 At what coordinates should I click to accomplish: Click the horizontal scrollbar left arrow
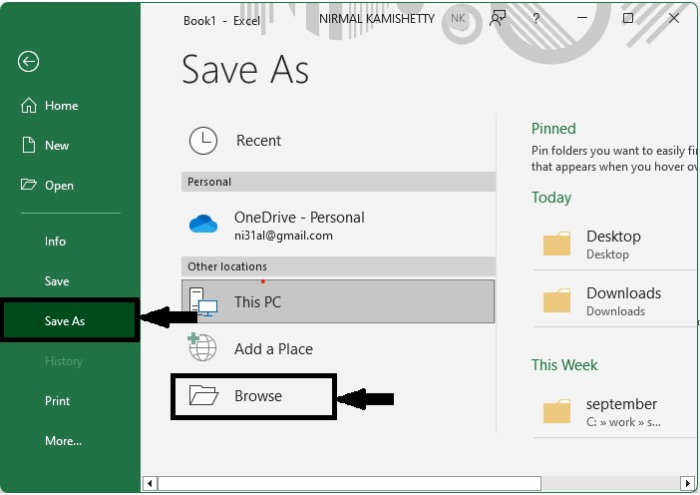[150, 483]
